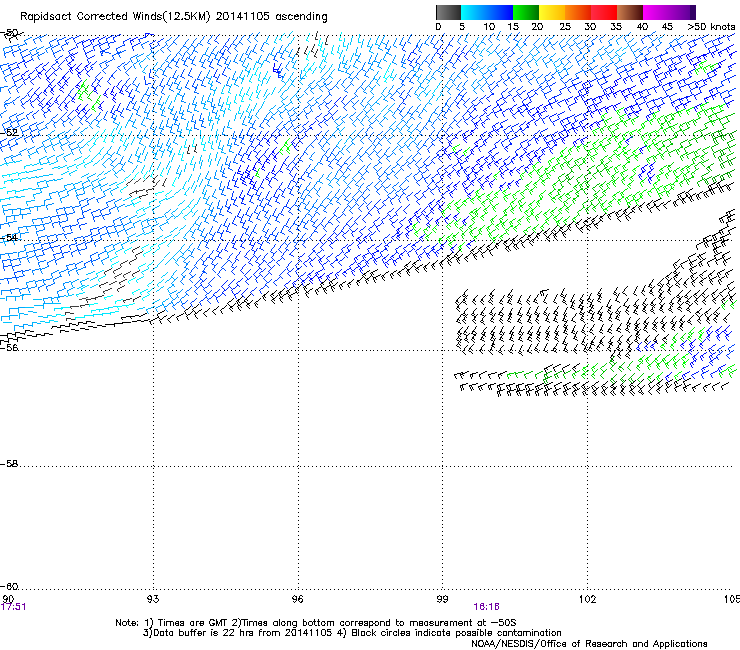Image resolution: width=740 pixels, height=650 pixels.
Task: Click the brown 35-40 knots legend swatch
Action: click(630, 12)
